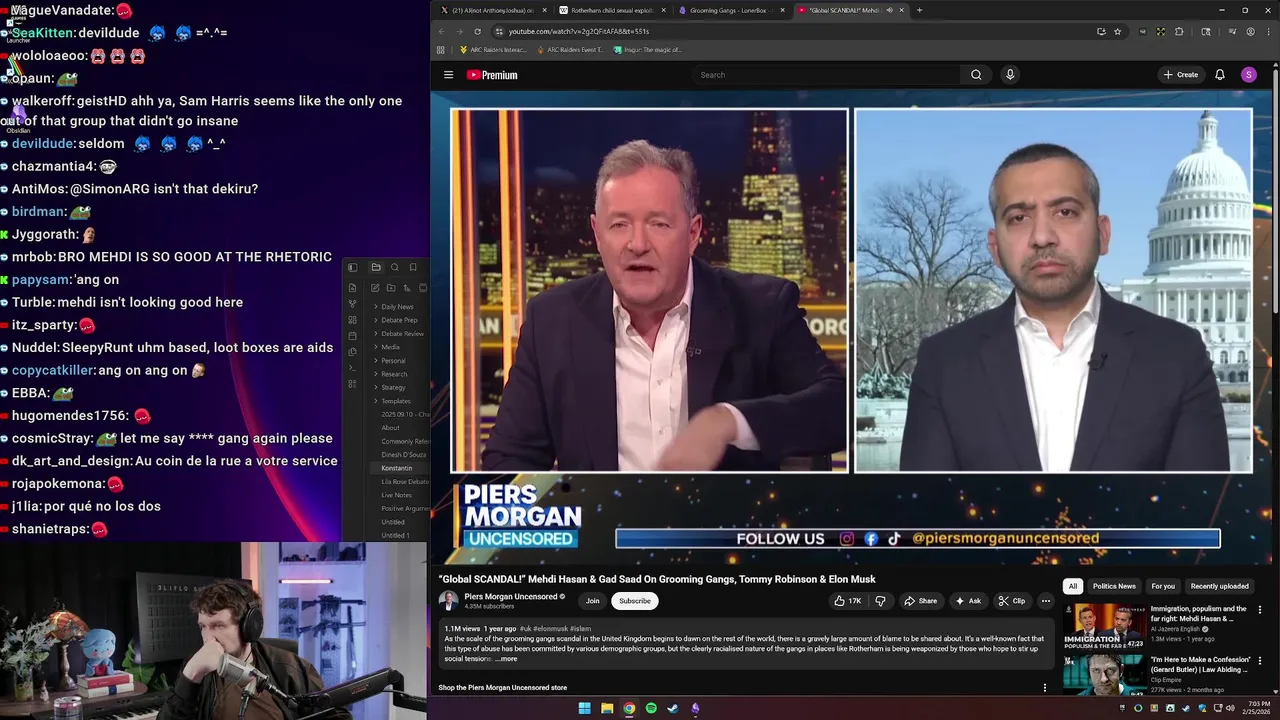Viewport: 1280px width, 720px height.
Task: Click the Ask button
Action: click(968, 601)
